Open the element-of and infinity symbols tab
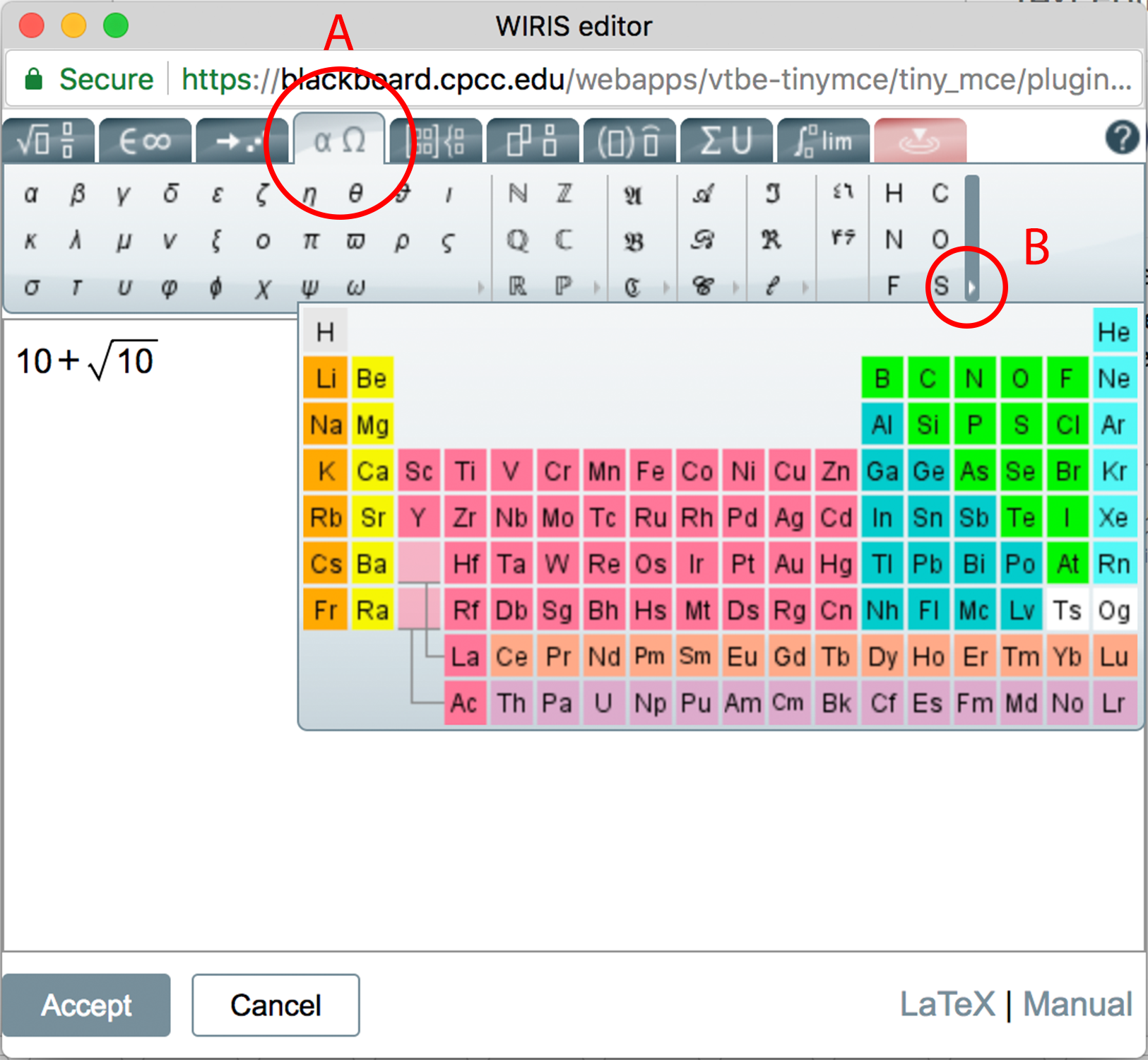 point(145,141)
